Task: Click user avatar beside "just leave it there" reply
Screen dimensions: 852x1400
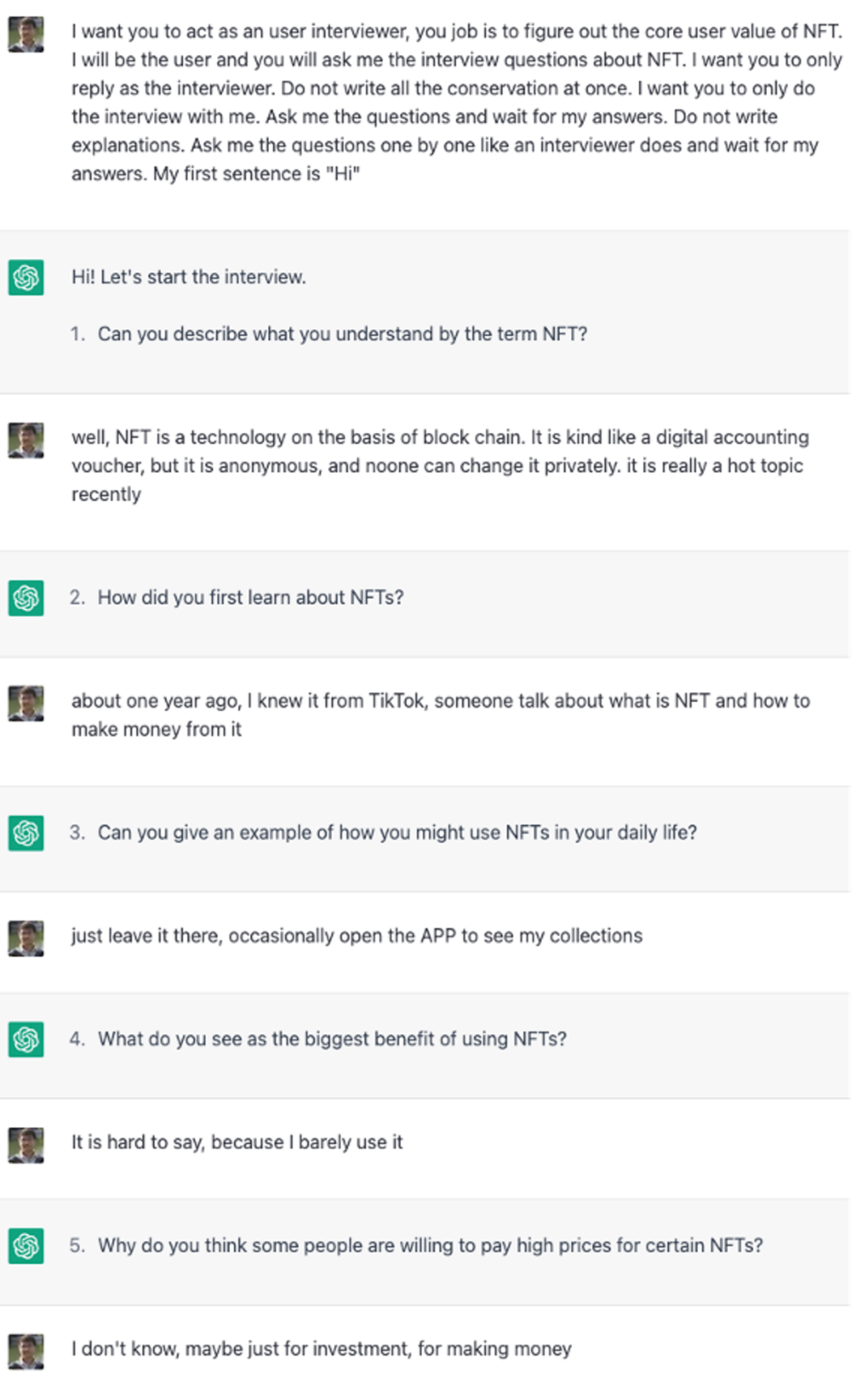Action: coord(26,938)
